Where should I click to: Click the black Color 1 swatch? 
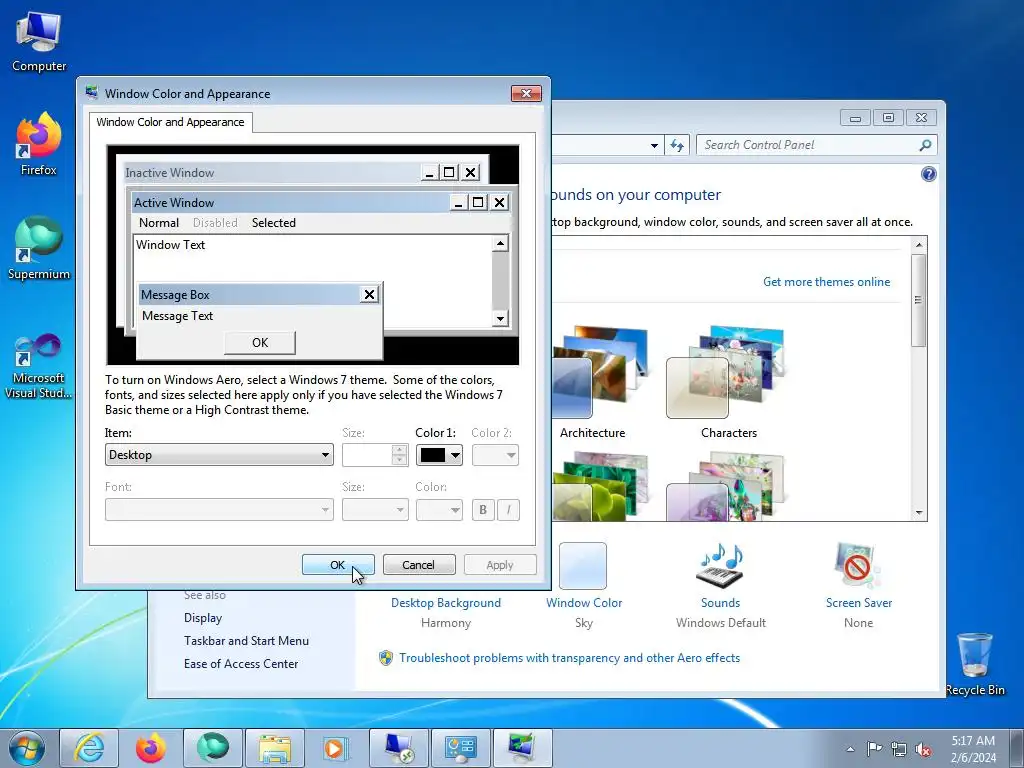coord(432,455)
